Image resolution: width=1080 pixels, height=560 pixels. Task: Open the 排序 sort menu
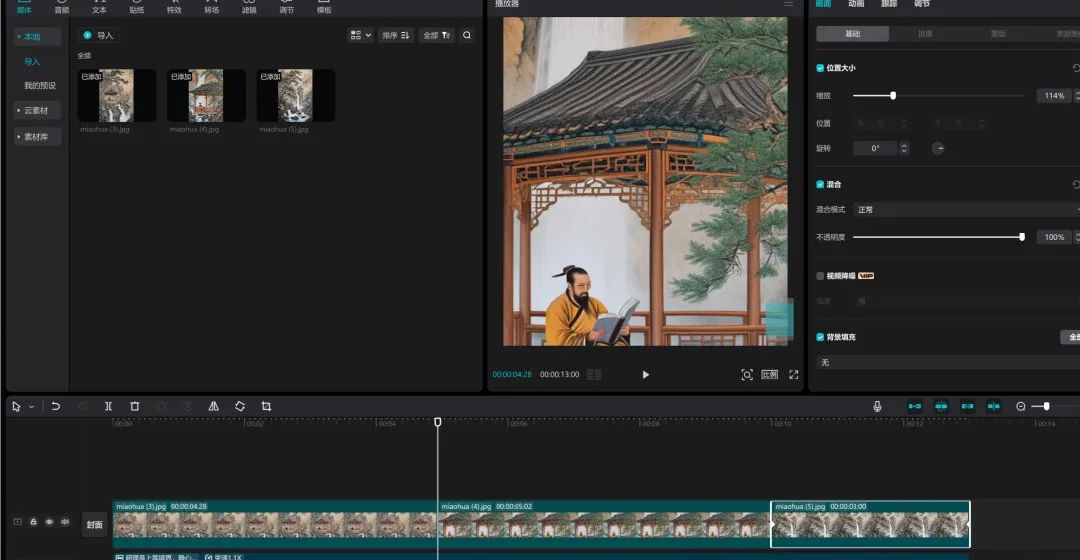[396, 35]
